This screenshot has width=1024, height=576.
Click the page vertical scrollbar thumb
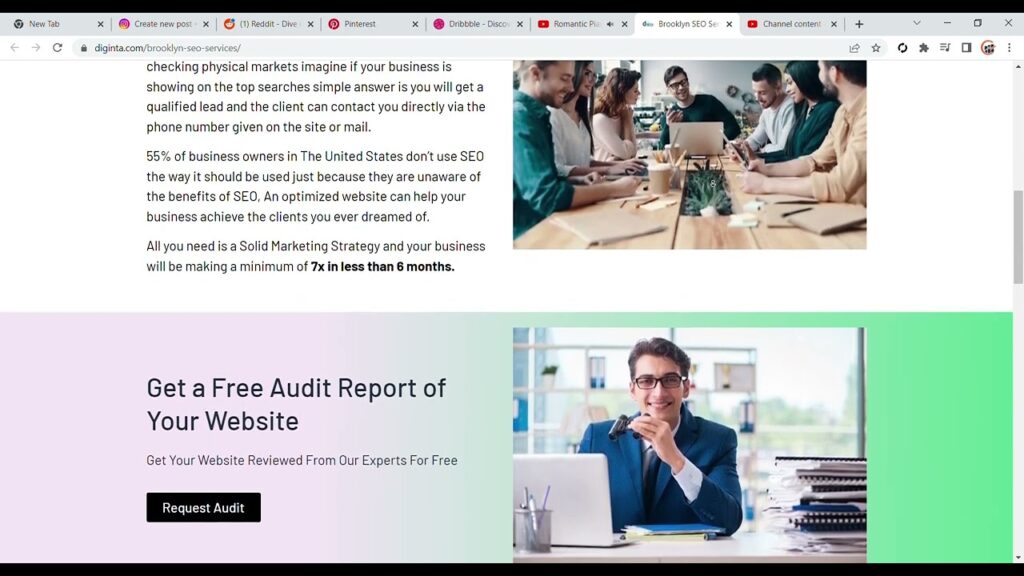[x=1018, y=236]
